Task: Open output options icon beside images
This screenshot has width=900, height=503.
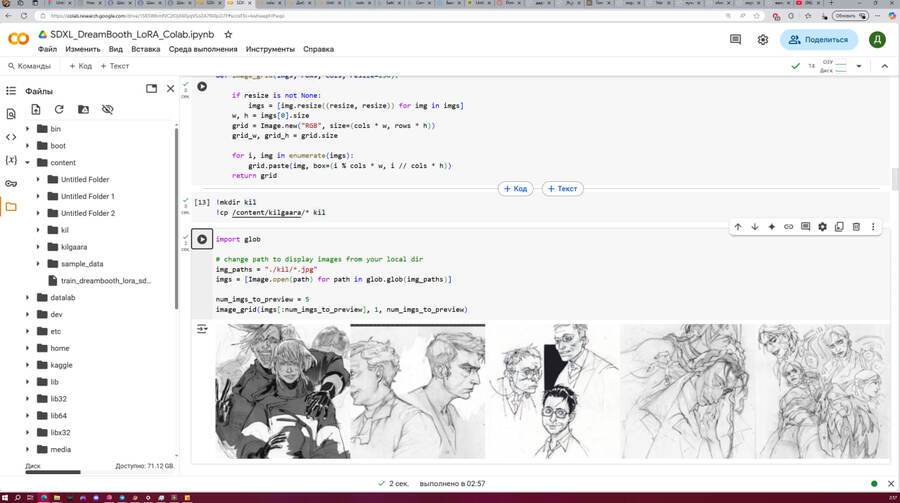Action: pos(202,329)
